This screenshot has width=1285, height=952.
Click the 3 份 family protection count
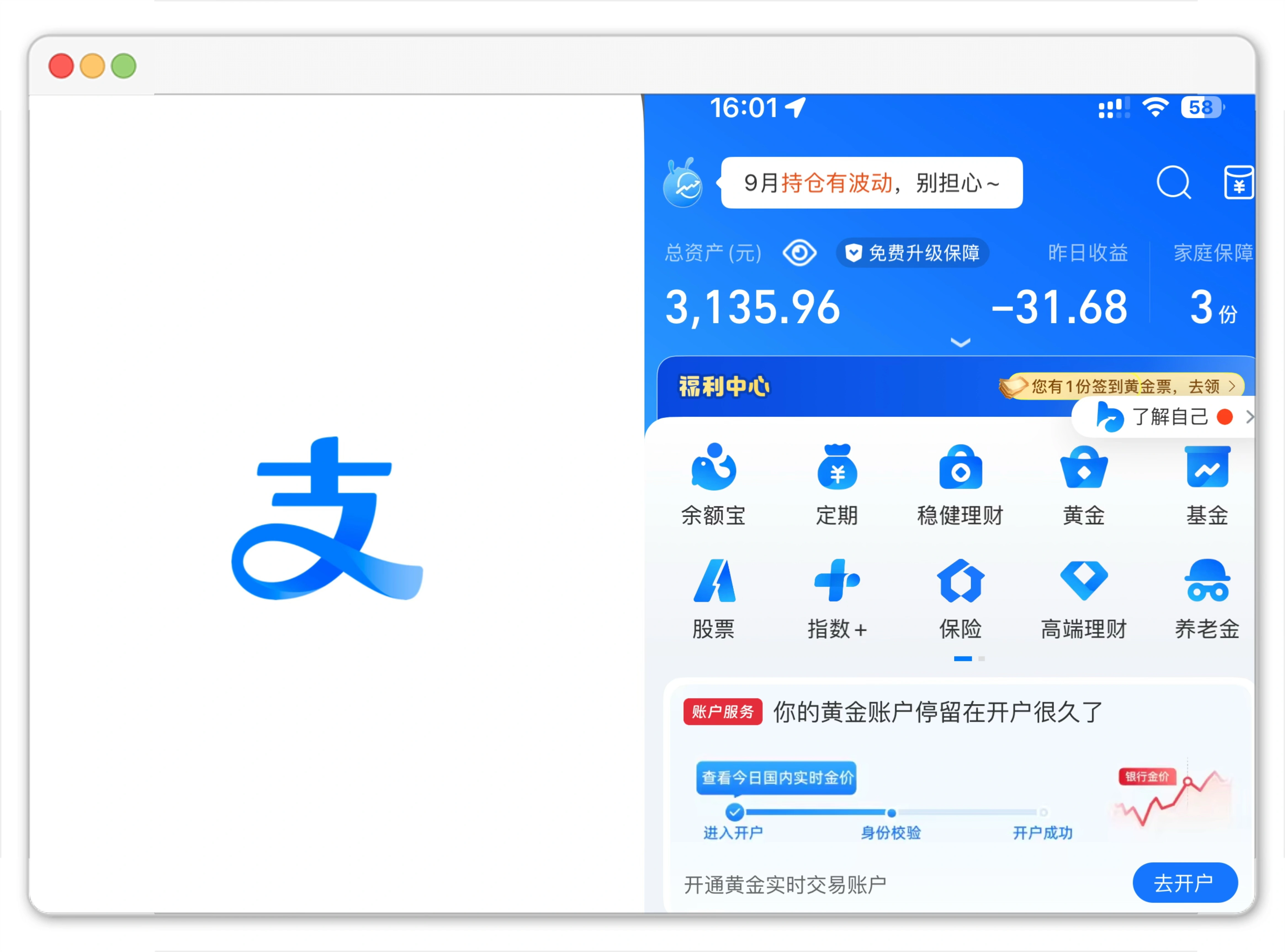(x=1214, y=307)
